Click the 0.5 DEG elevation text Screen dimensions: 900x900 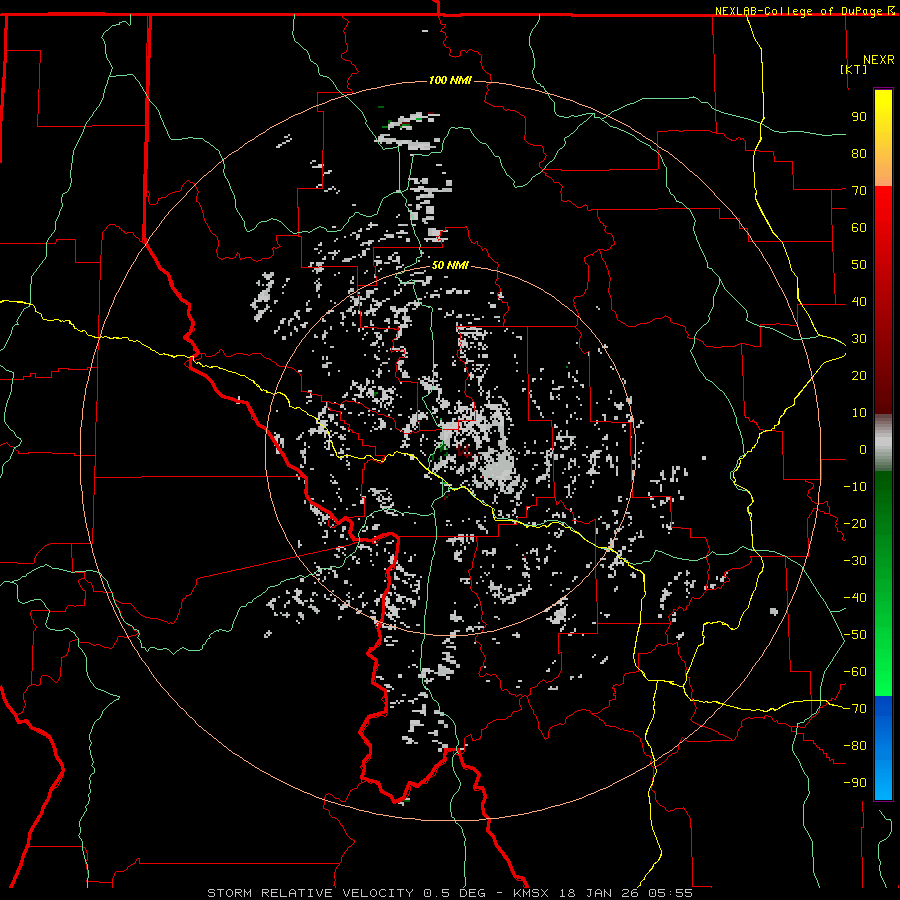pyautogui.click(x=454, y=893)
